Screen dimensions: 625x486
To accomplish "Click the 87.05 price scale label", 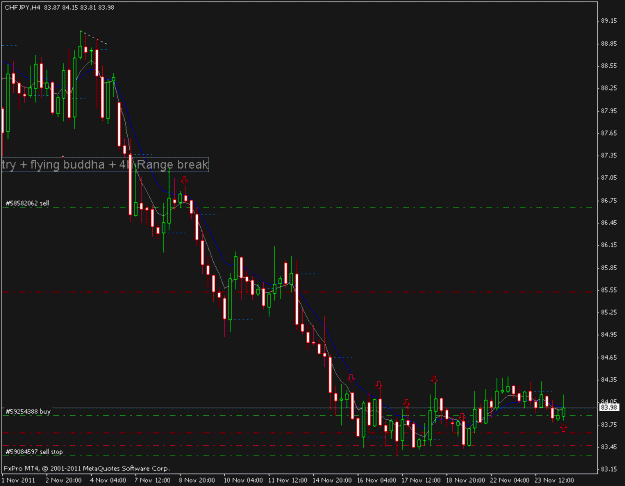I will coord(608,177).
